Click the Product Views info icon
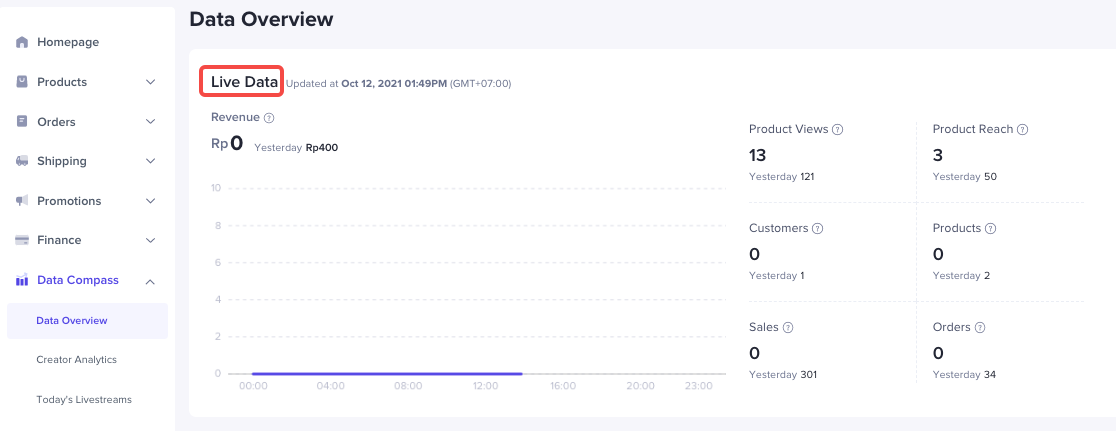Screen dimensions: 1116x431 pyautogui.click(x=838, y=130)
